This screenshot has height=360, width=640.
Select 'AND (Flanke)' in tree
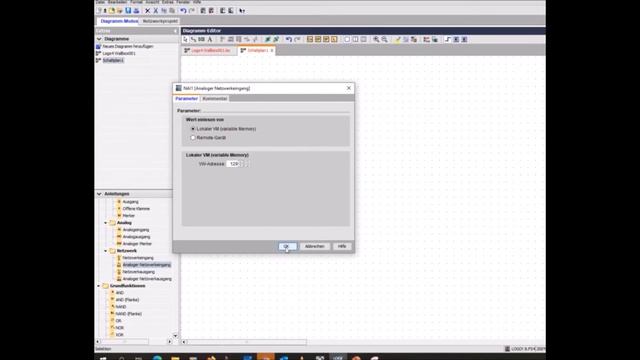pyautogui.click(x=127, y=300)
